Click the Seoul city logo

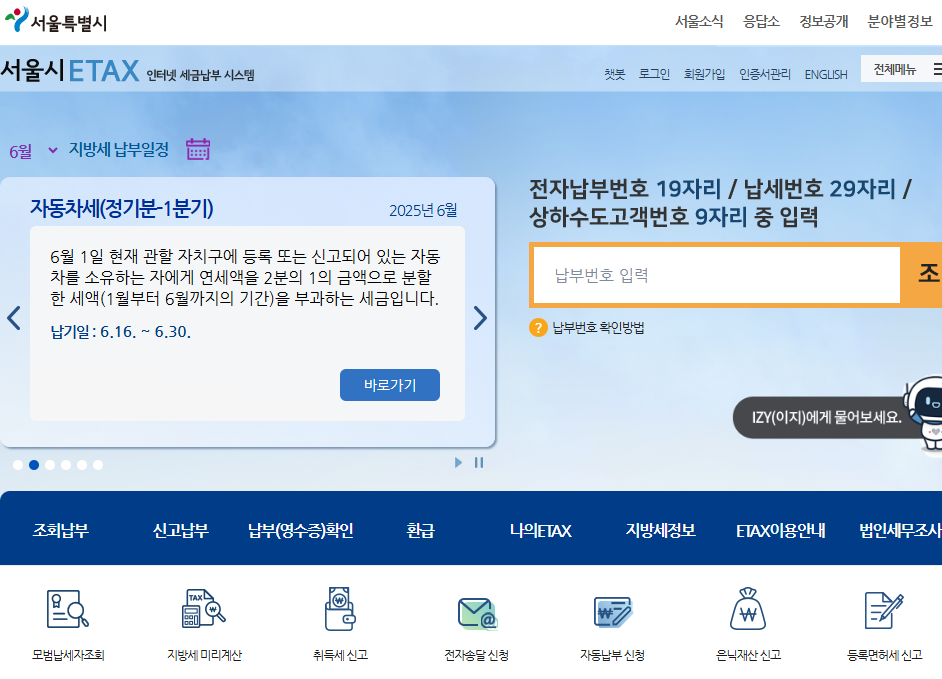[x=56, y=20]
